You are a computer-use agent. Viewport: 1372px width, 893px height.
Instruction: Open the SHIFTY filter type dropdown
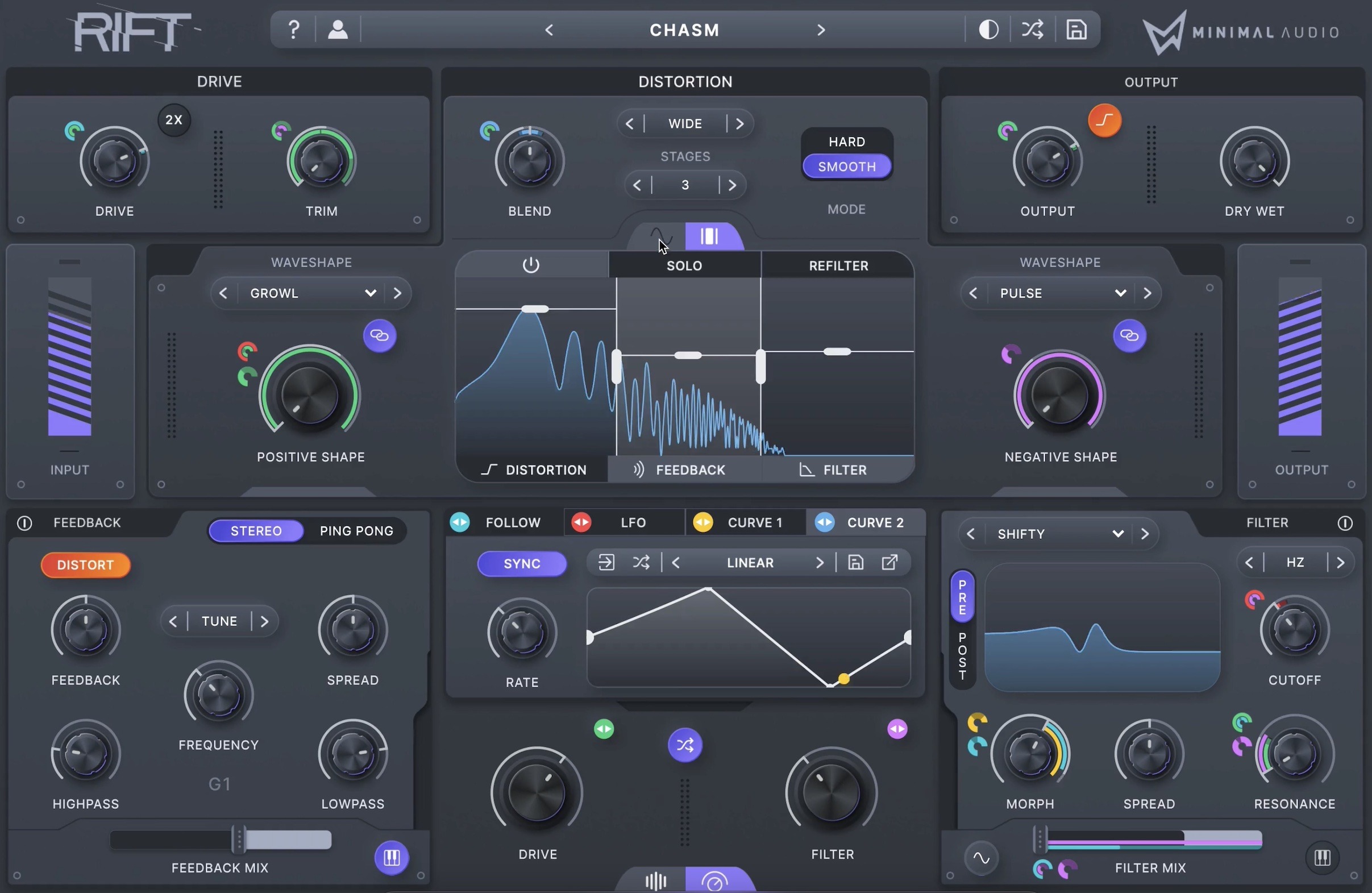(1117, 534)
